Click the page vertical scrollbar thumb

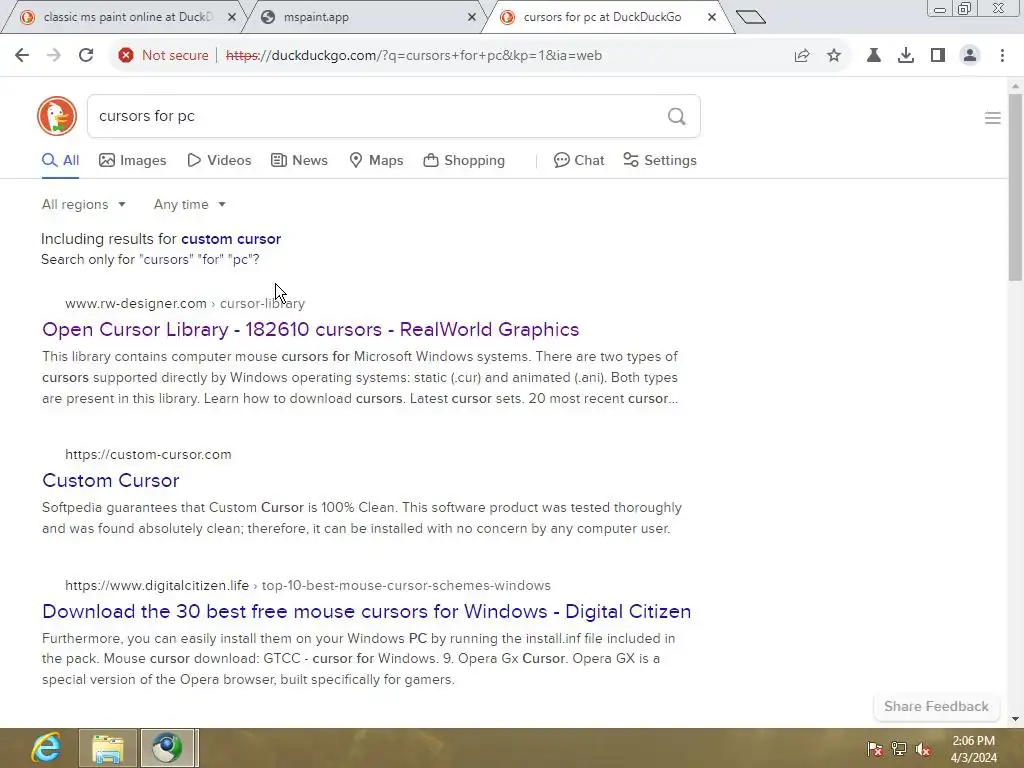click(1015, 188)
